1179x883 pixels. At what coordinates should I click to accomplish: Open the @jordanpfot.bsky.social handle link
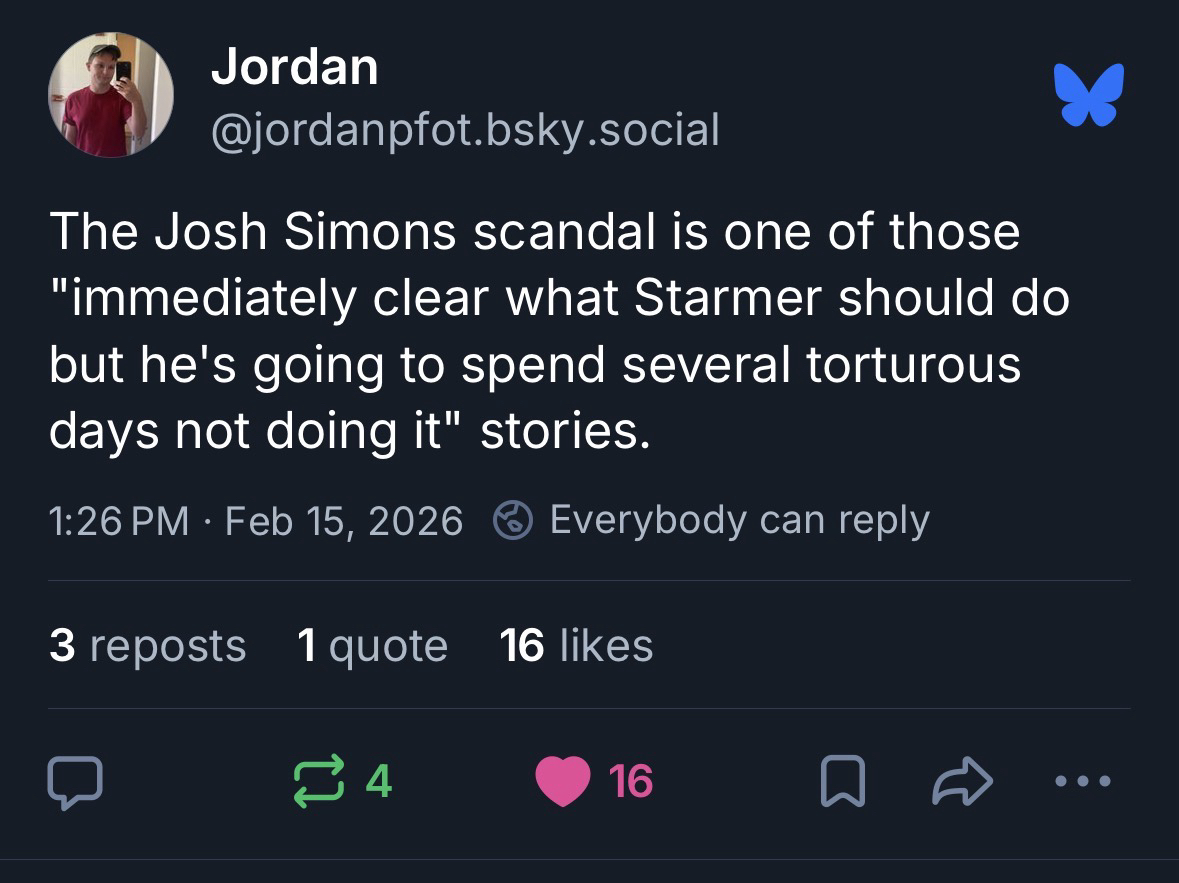pos(464,129)
